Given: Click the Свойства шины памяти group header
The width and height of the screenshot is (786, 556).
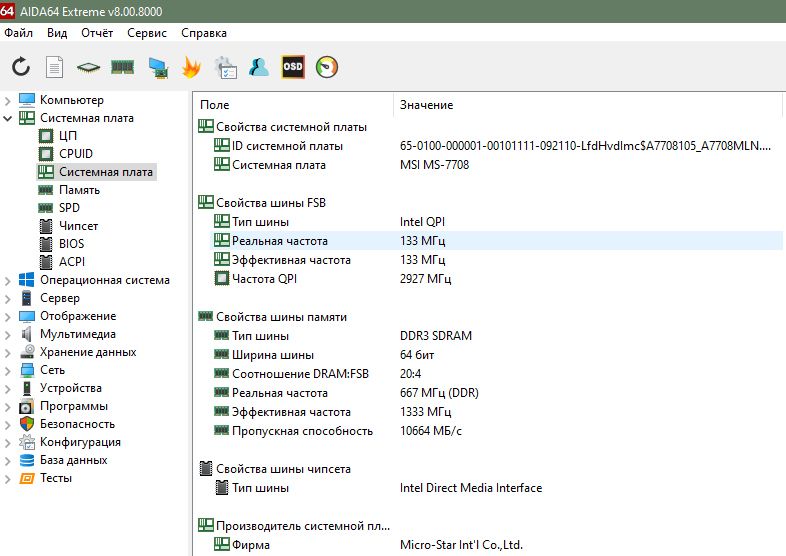Looking at the screenshot, I should pyautogui.click(x=281, y=317).
